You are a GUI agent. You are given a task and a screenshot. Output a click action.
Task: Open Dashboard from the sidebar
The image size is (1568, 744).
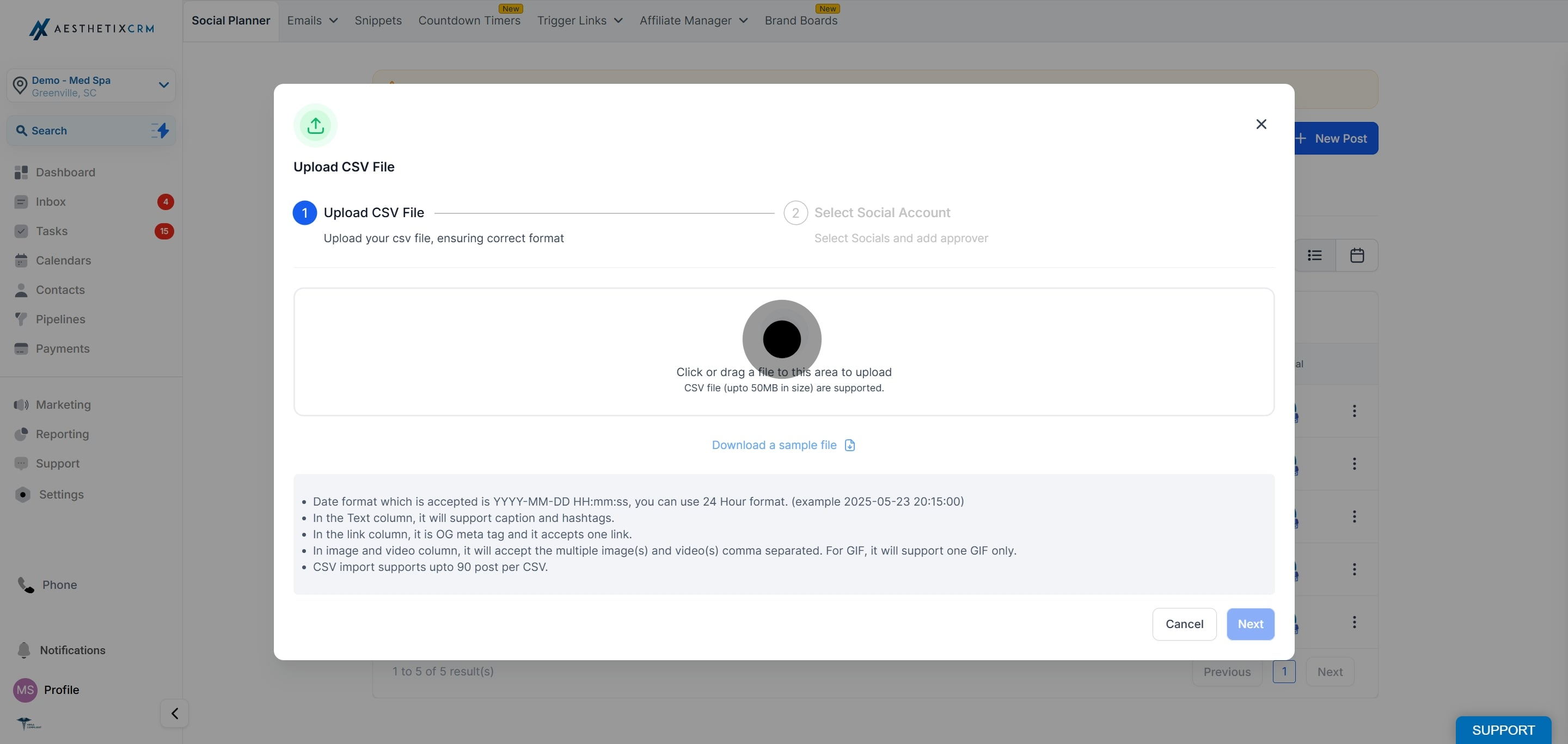[x=65, y=172]
